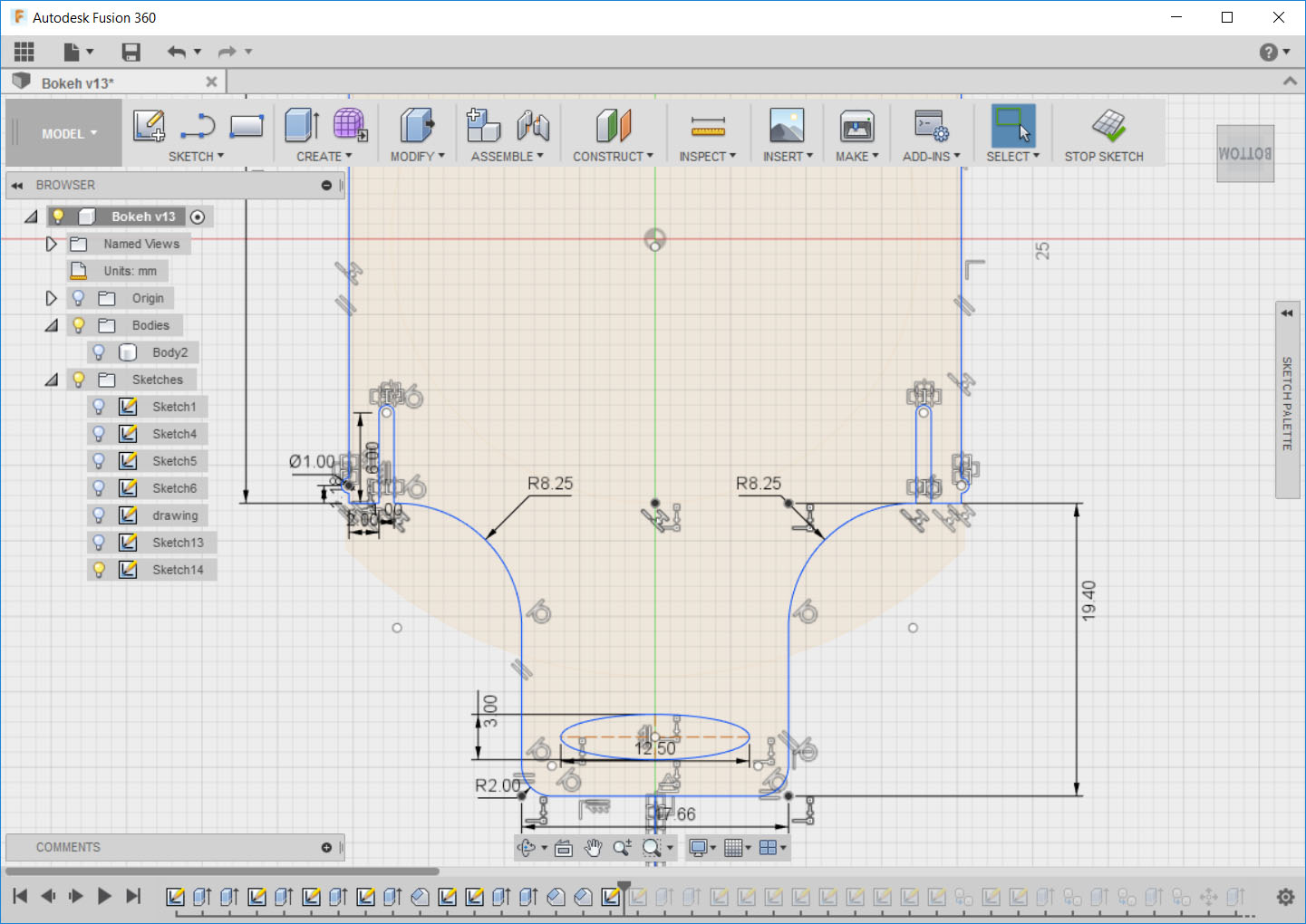Collapse the Browser panel arrows
Screen dimensions: 1306x924
point(16,186)
